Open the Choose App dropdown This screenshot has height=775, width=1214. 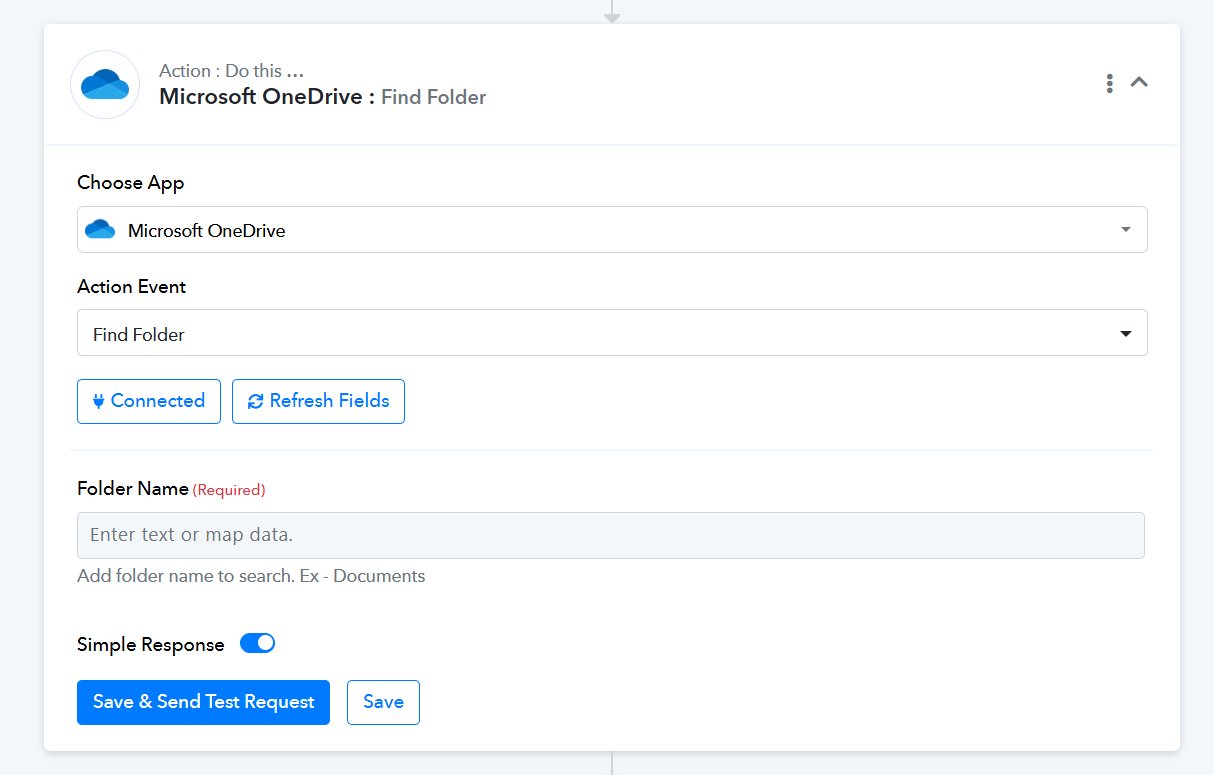pyautogui.click(x=612, y=230)
